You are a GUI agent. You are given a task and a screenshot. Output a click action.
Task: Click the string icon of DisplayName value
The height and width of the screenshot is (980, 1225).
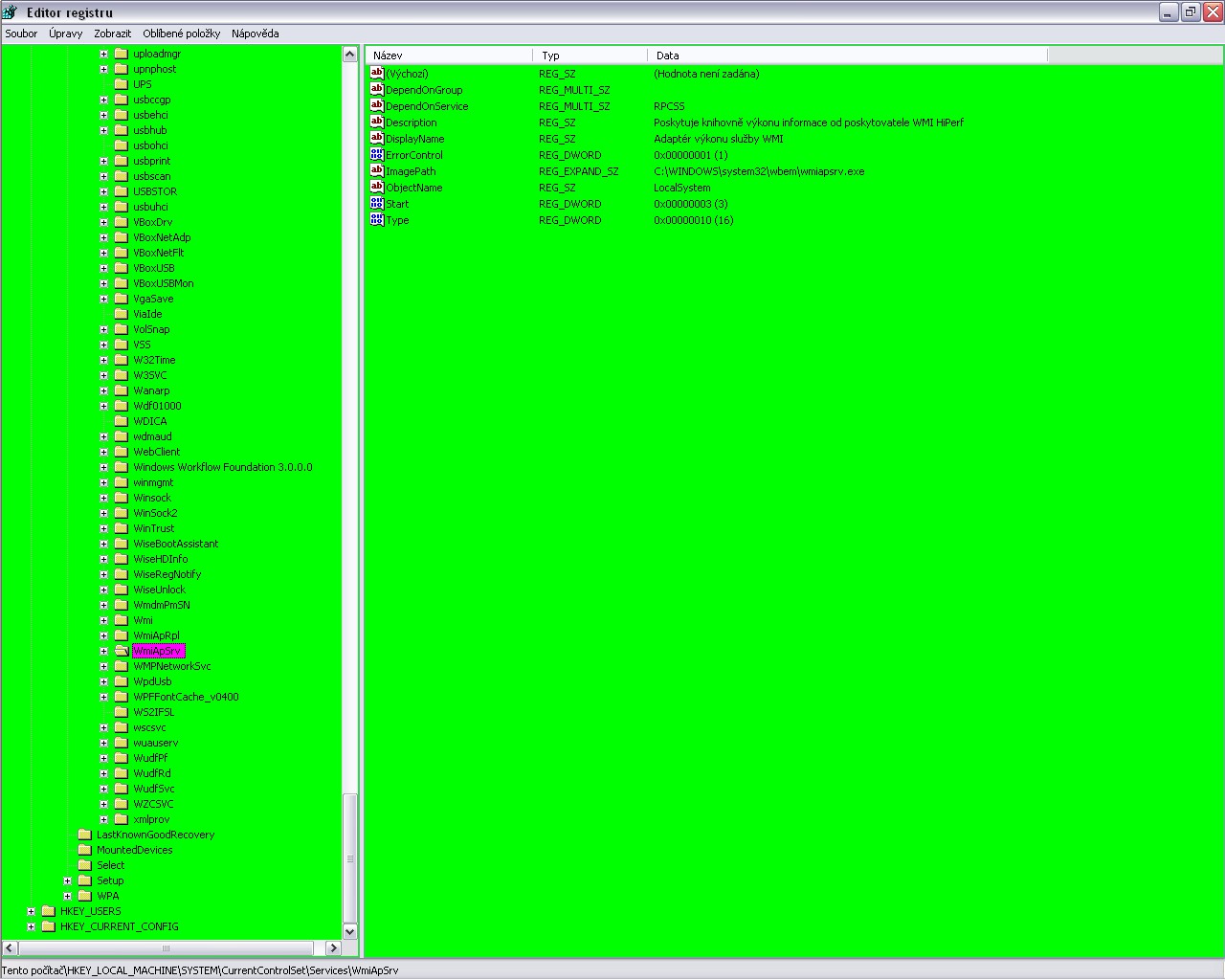[377, 138]
